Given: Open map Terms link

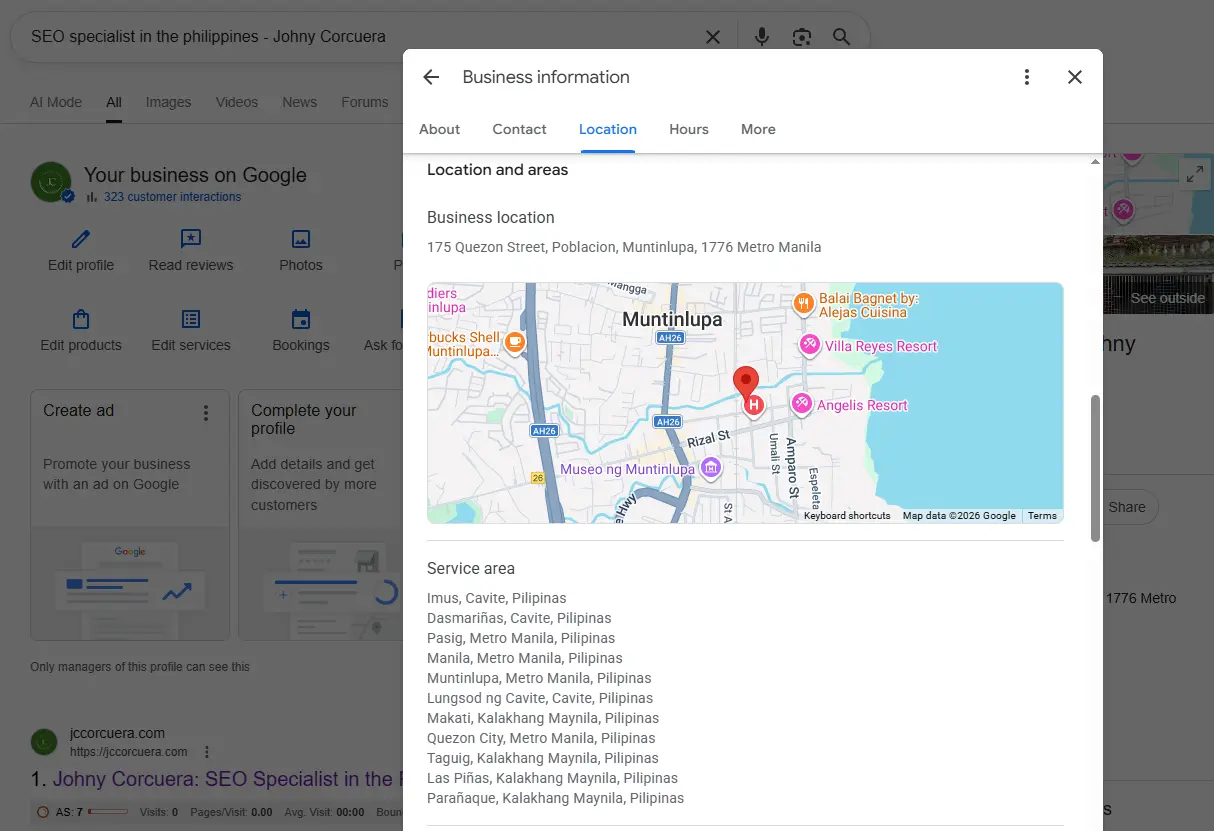Looking at the screenshot, I should (x=1042, y=516).
